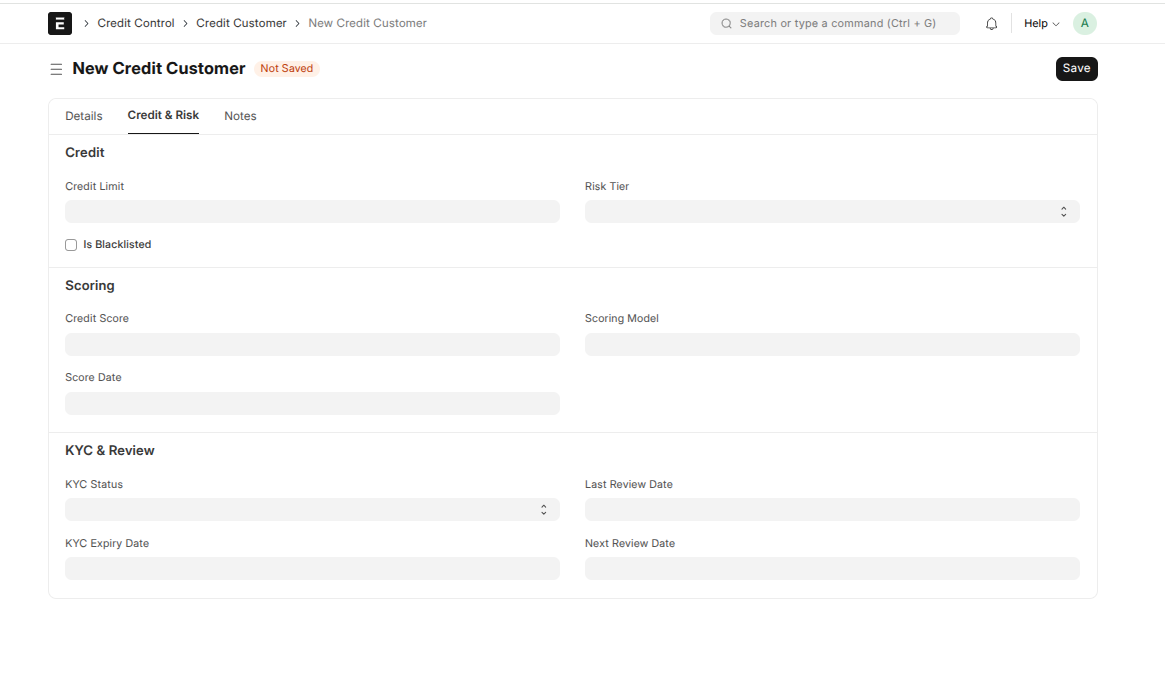Focus the Credit Score field
The image size is (1165, 687).
(x=312, y=345)
